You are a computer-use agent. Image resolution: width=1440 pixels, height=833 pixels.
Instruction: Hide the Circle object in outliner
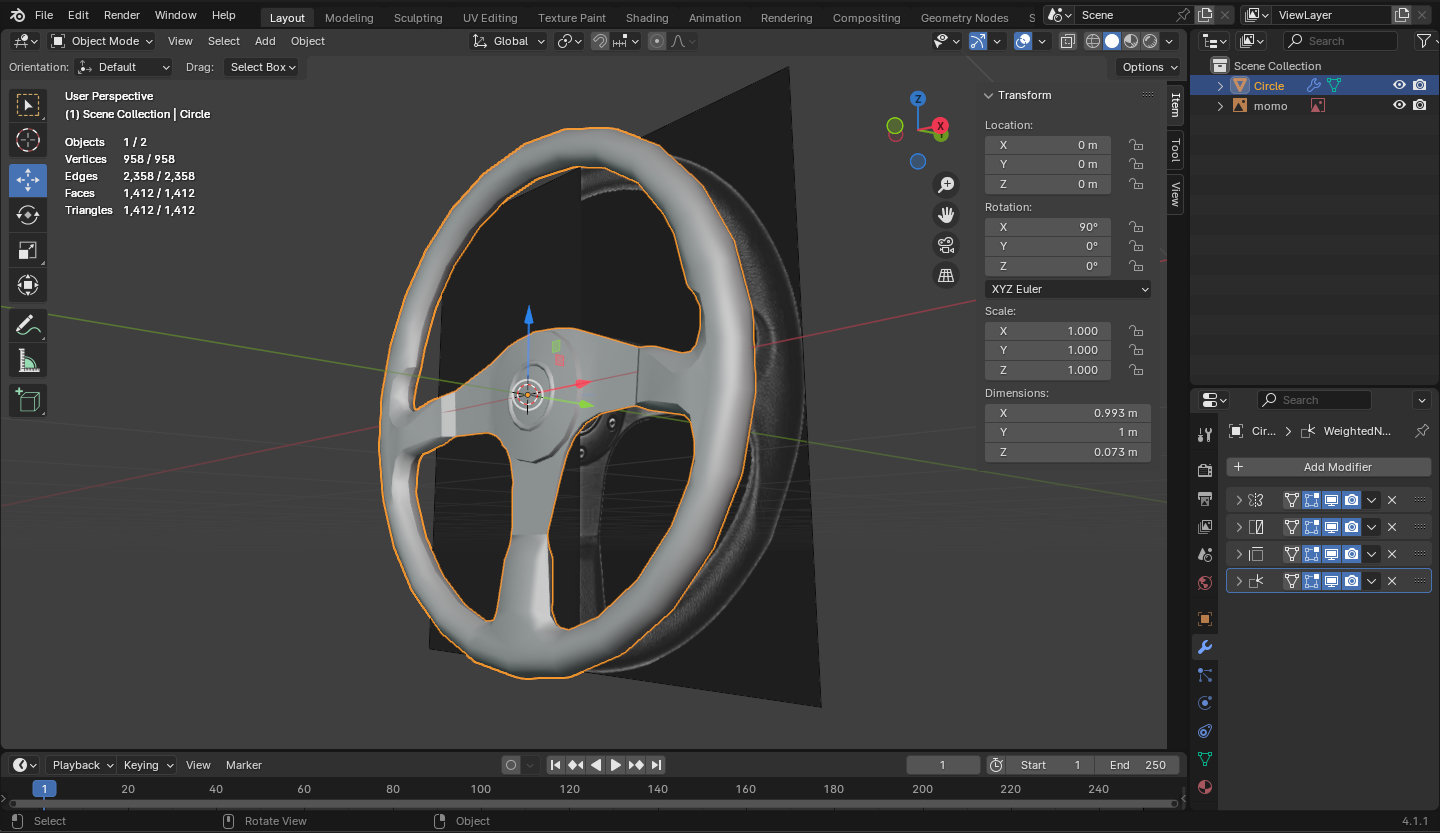[1399, 86]
